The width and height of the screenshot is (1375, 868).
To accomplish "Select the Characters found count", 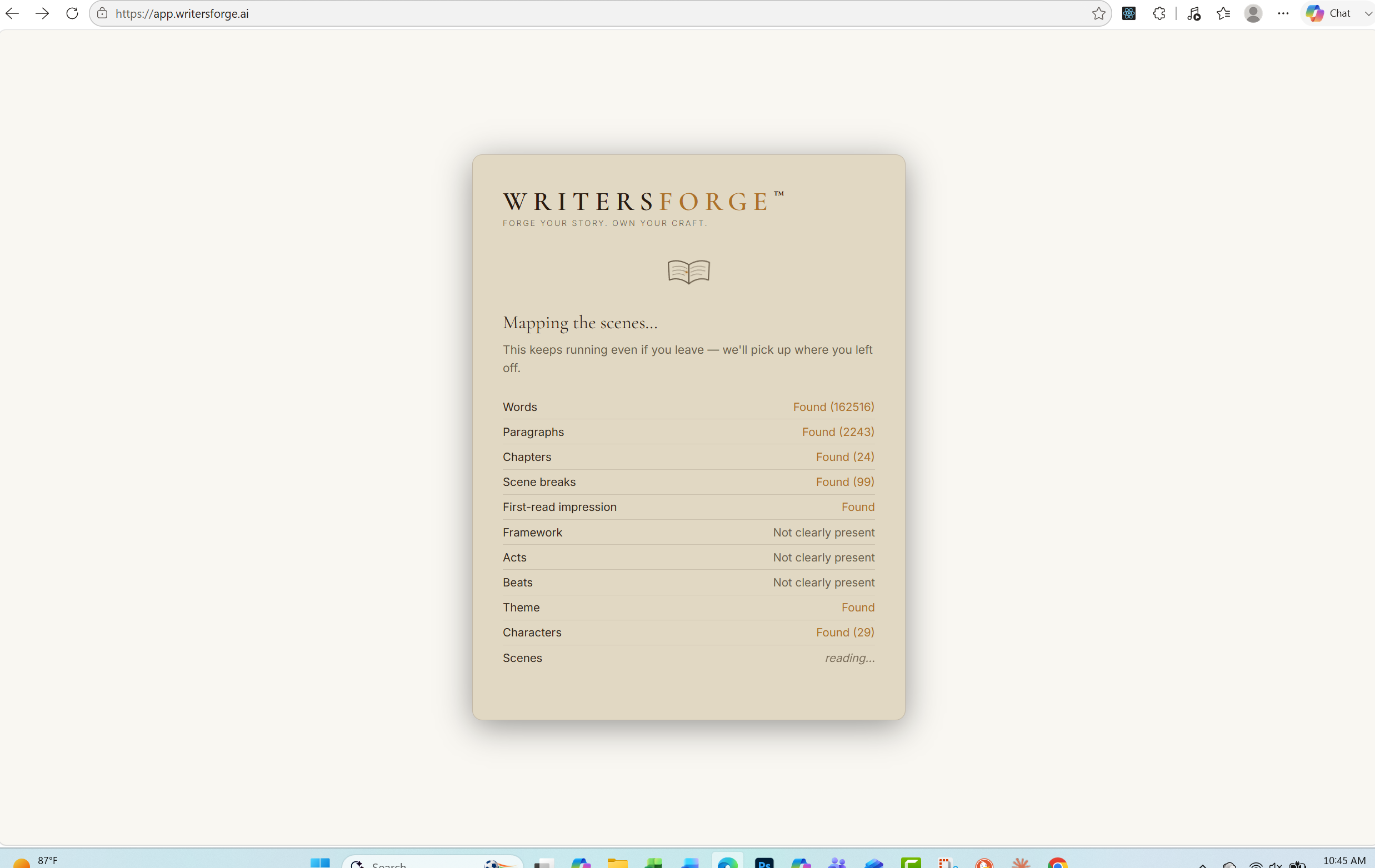I will click(x=845, y=633).
